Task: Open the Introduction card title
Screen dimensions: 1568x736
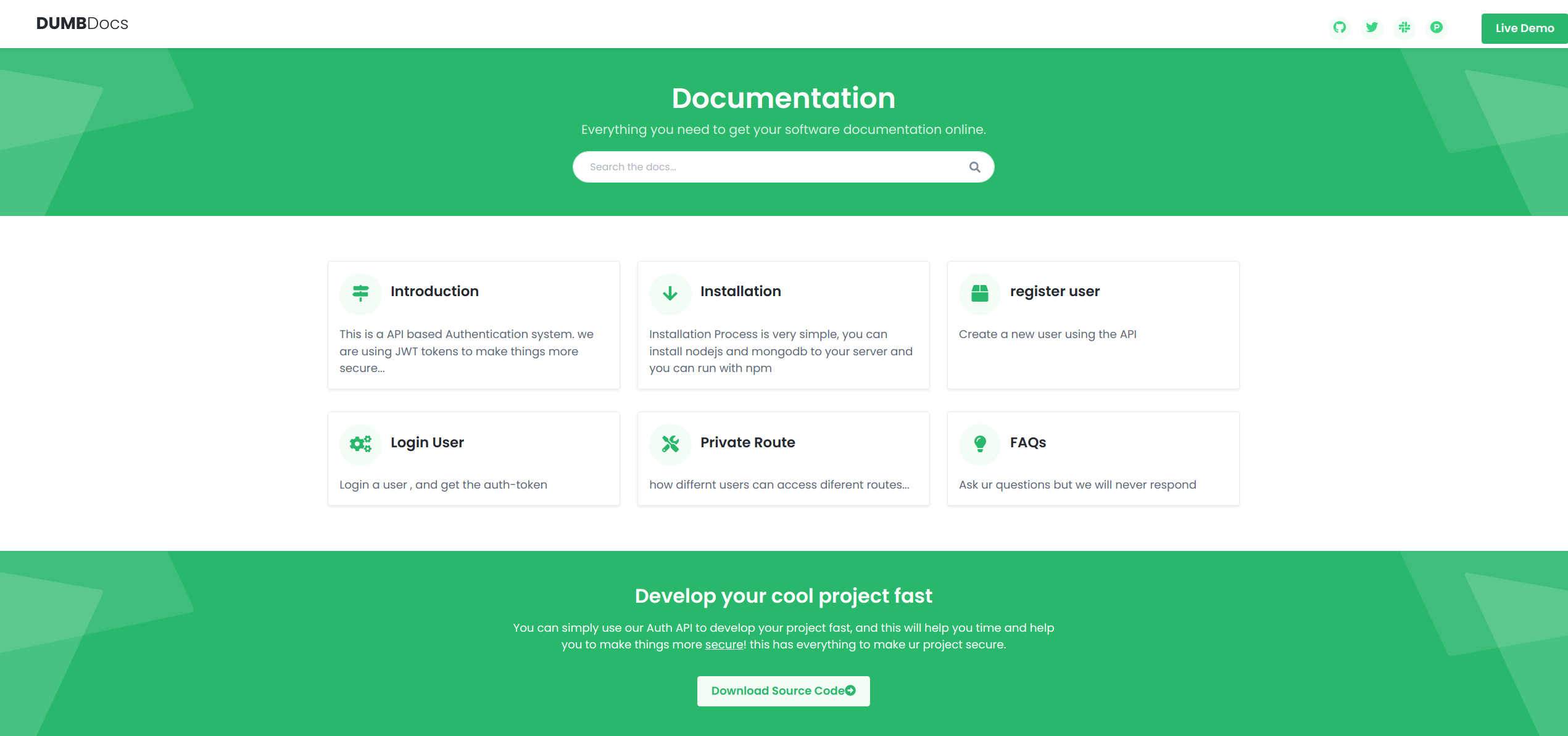Action: 434,291
